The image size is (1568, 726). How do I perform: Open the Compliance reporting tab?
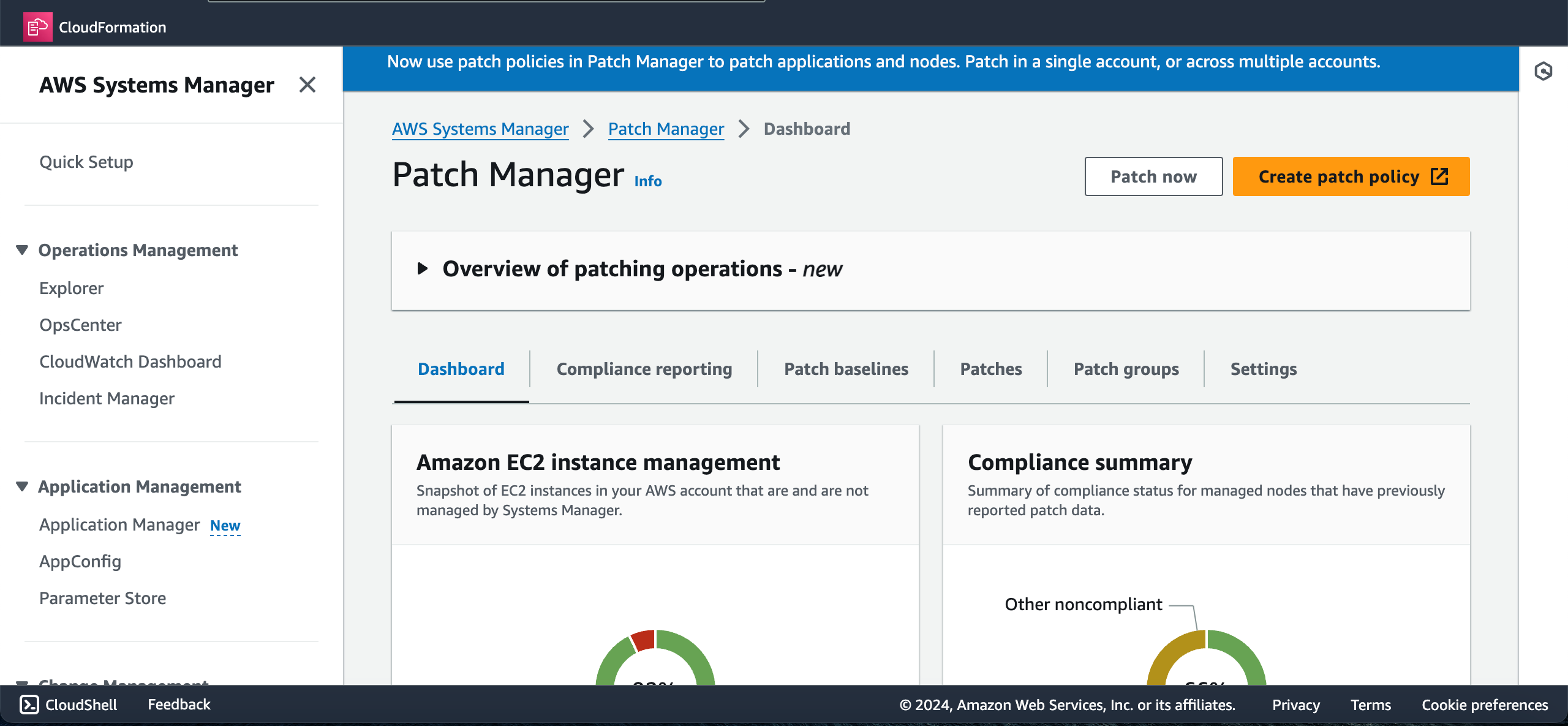point(644,369)
